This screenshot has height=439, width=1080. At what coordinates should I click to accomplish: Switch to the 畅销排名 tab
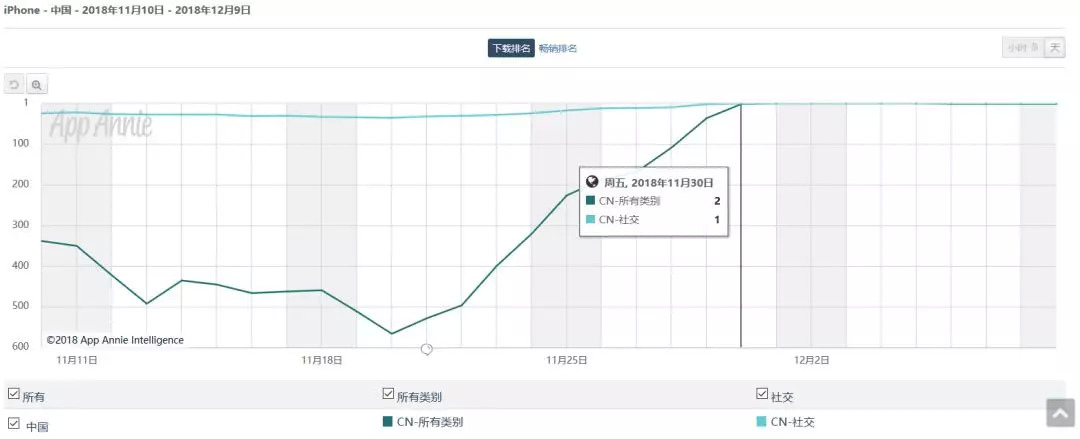point(558,48)
